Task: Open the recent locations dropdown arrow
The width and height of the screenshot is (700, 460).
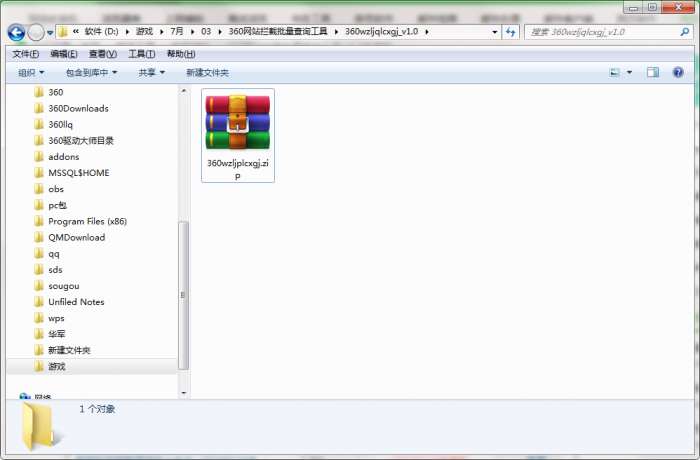Action: pos(50,33)
